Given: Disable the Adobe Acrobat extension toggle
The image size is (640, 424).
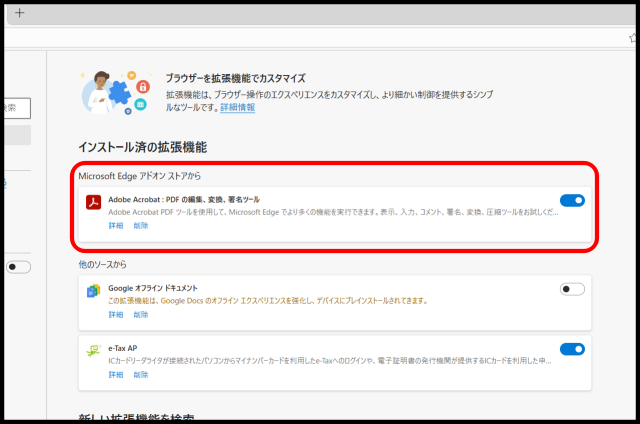Looking at the screenshot, I should pos(572,200).
